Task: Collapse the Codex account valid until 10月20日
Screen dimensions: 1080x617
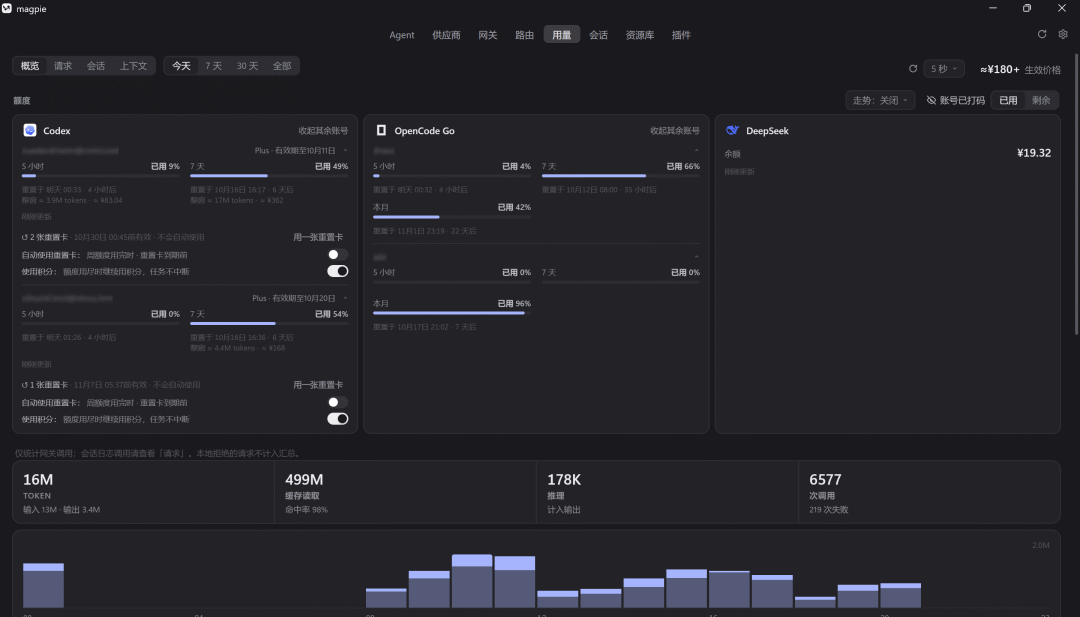Action: 345,298
